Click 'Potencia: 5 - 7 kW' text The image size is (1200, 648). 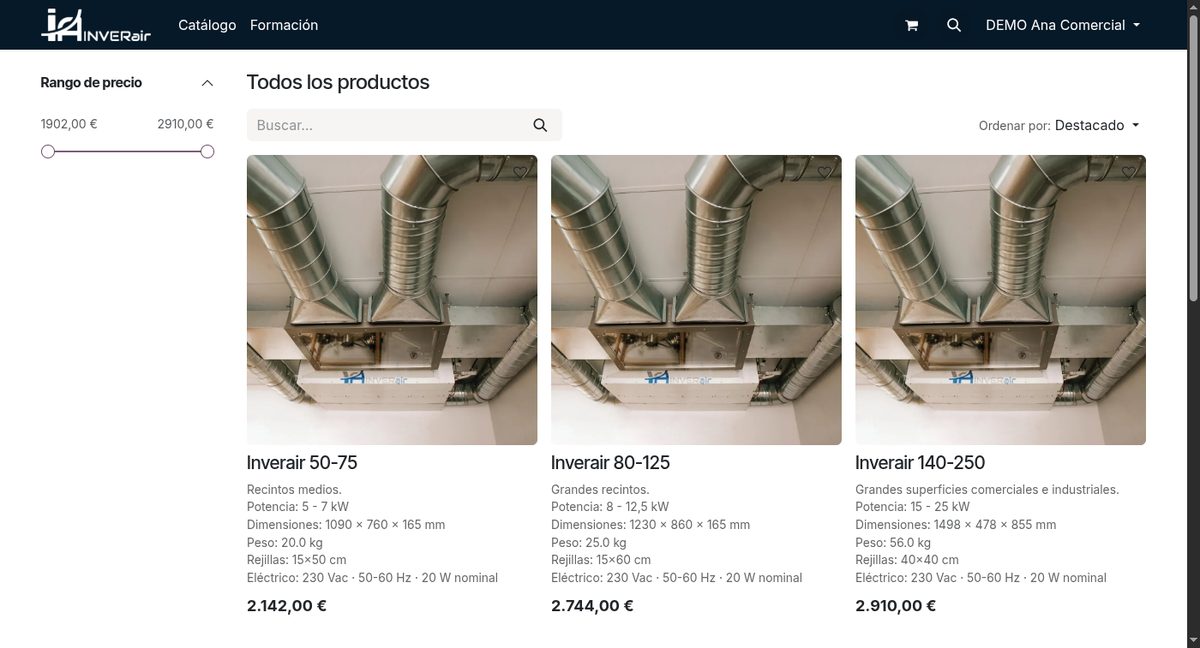coord(298,507)
